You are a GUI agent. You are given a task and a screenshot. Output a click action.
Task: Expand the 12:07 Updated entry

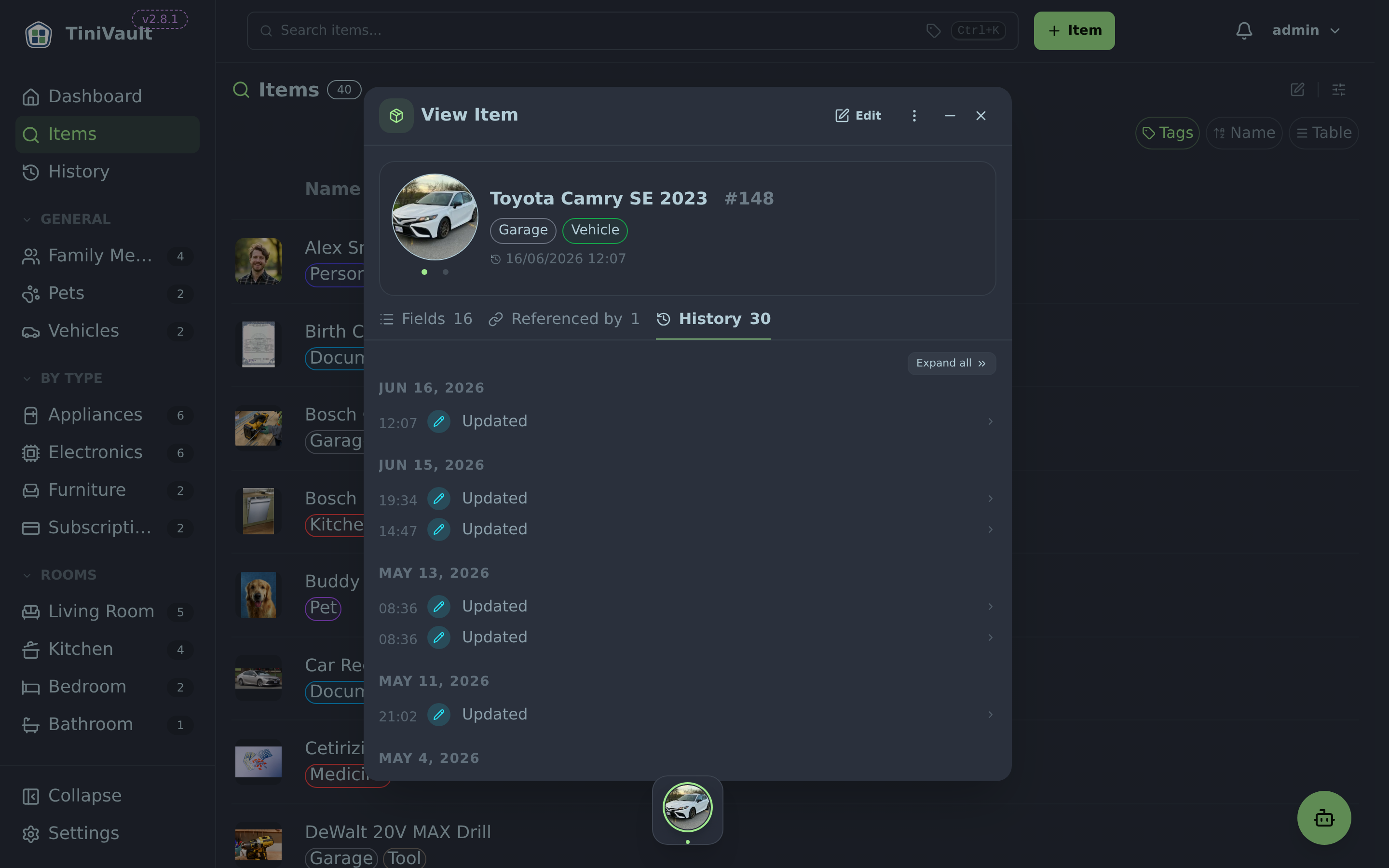687,421
